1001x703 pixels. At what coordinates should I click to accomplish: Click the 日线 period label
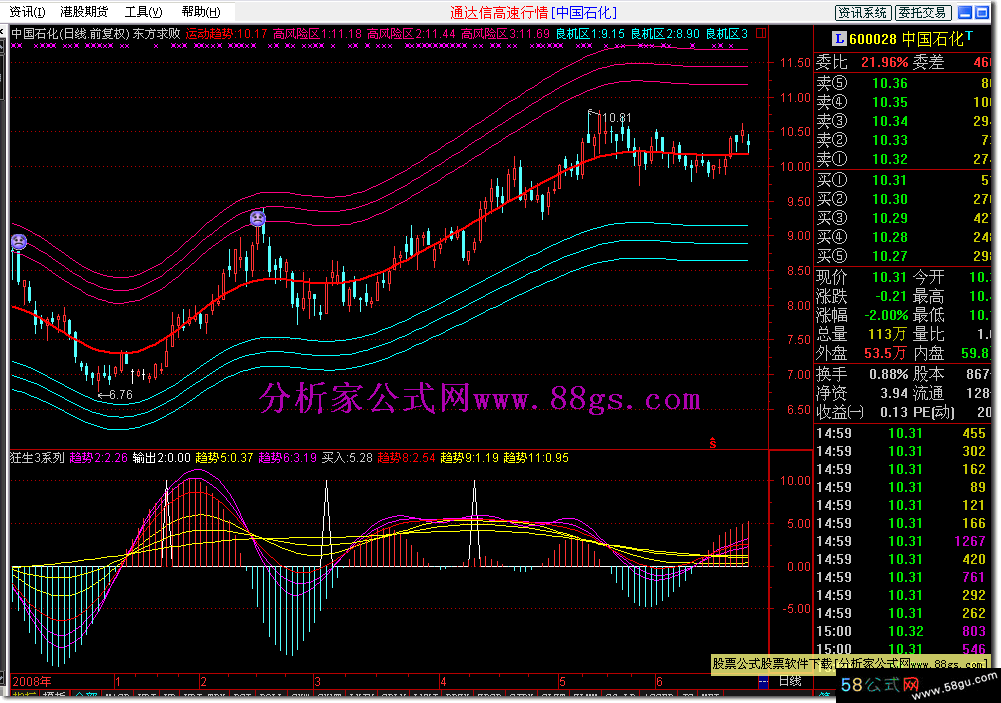[x=790, y=681]
